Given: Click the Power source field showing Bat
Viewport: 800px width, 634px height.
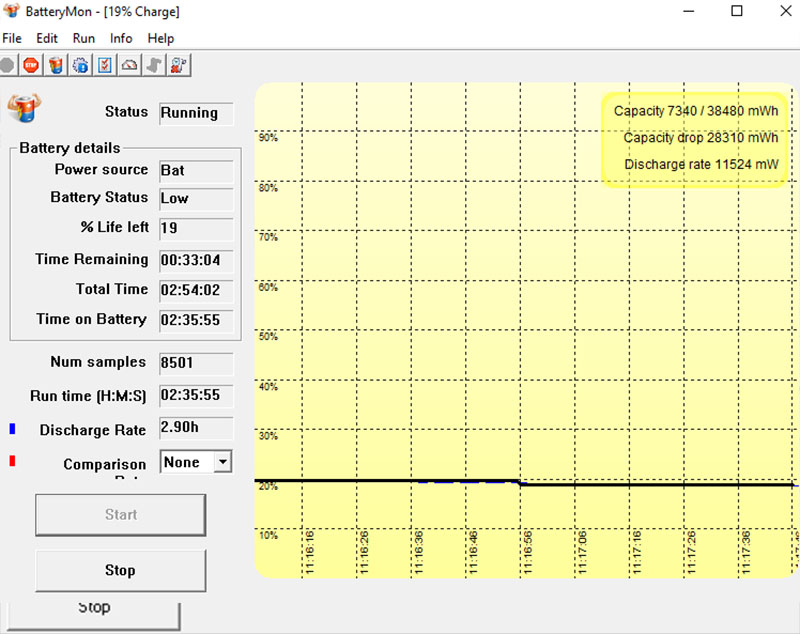Looking at the screenshot, I should (x=196, y=171).
